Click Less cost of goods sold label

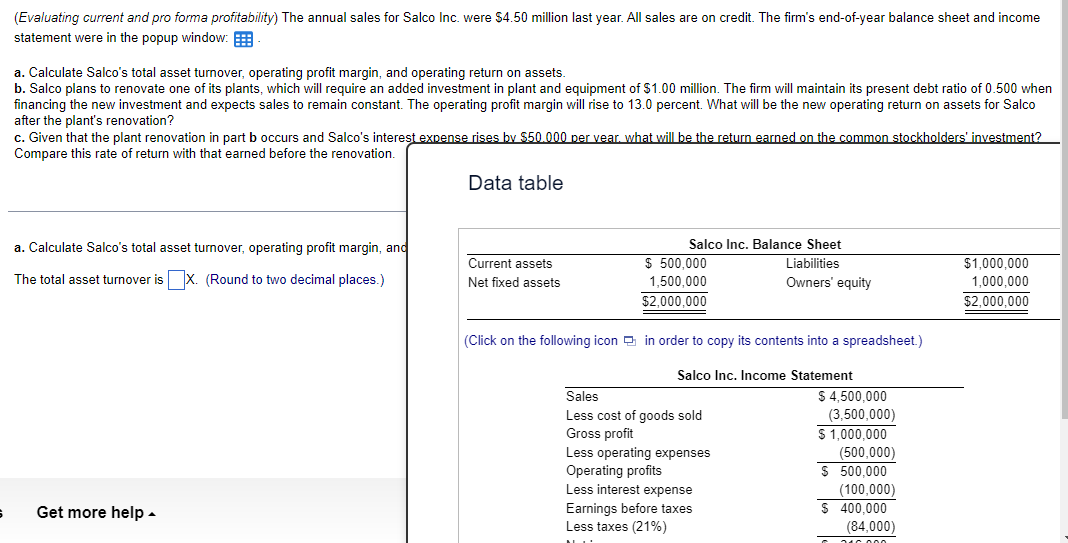[x=633, y=415]
